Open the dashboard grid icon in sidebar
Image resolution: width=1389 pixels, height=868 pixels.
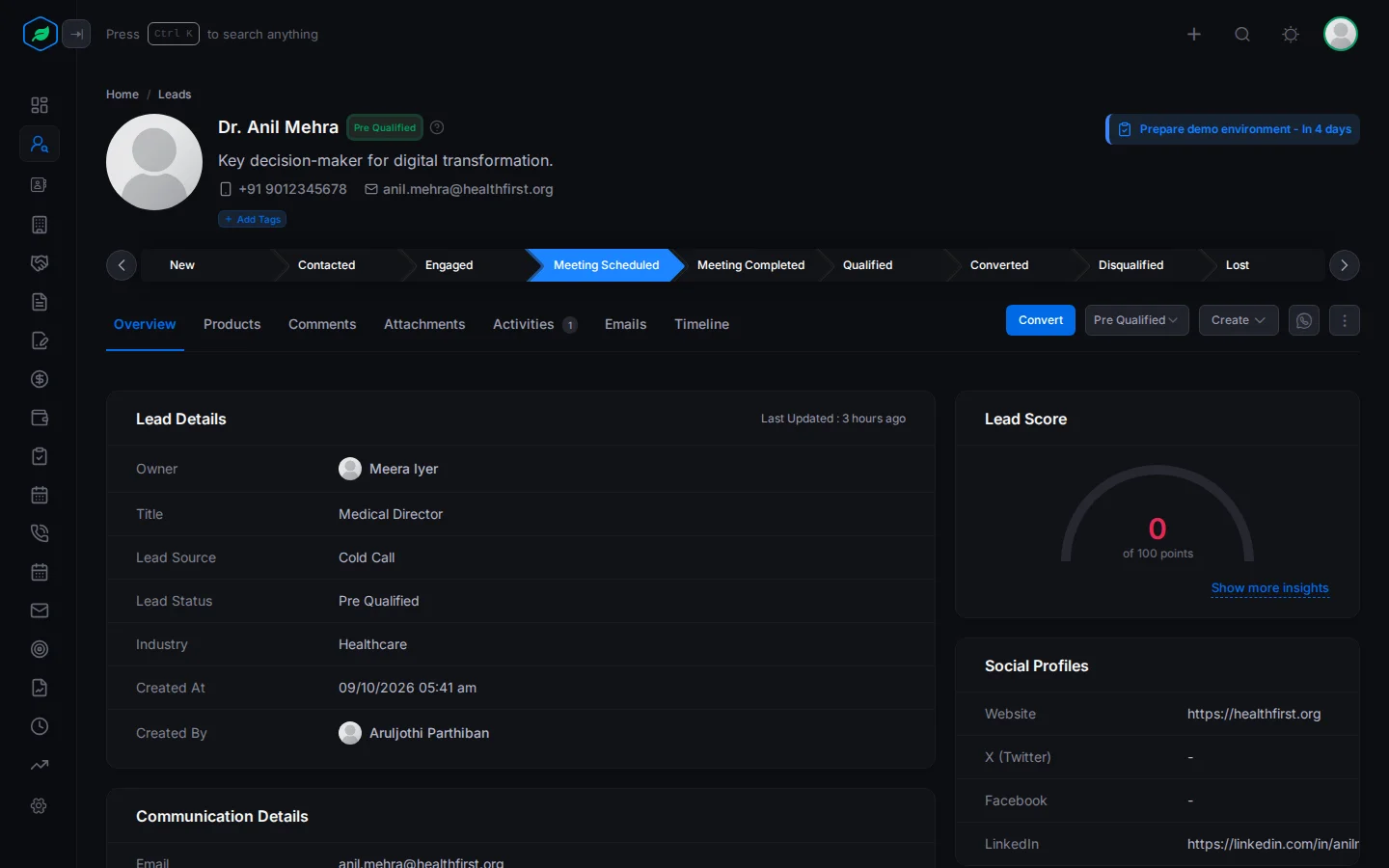pos(40,105)
